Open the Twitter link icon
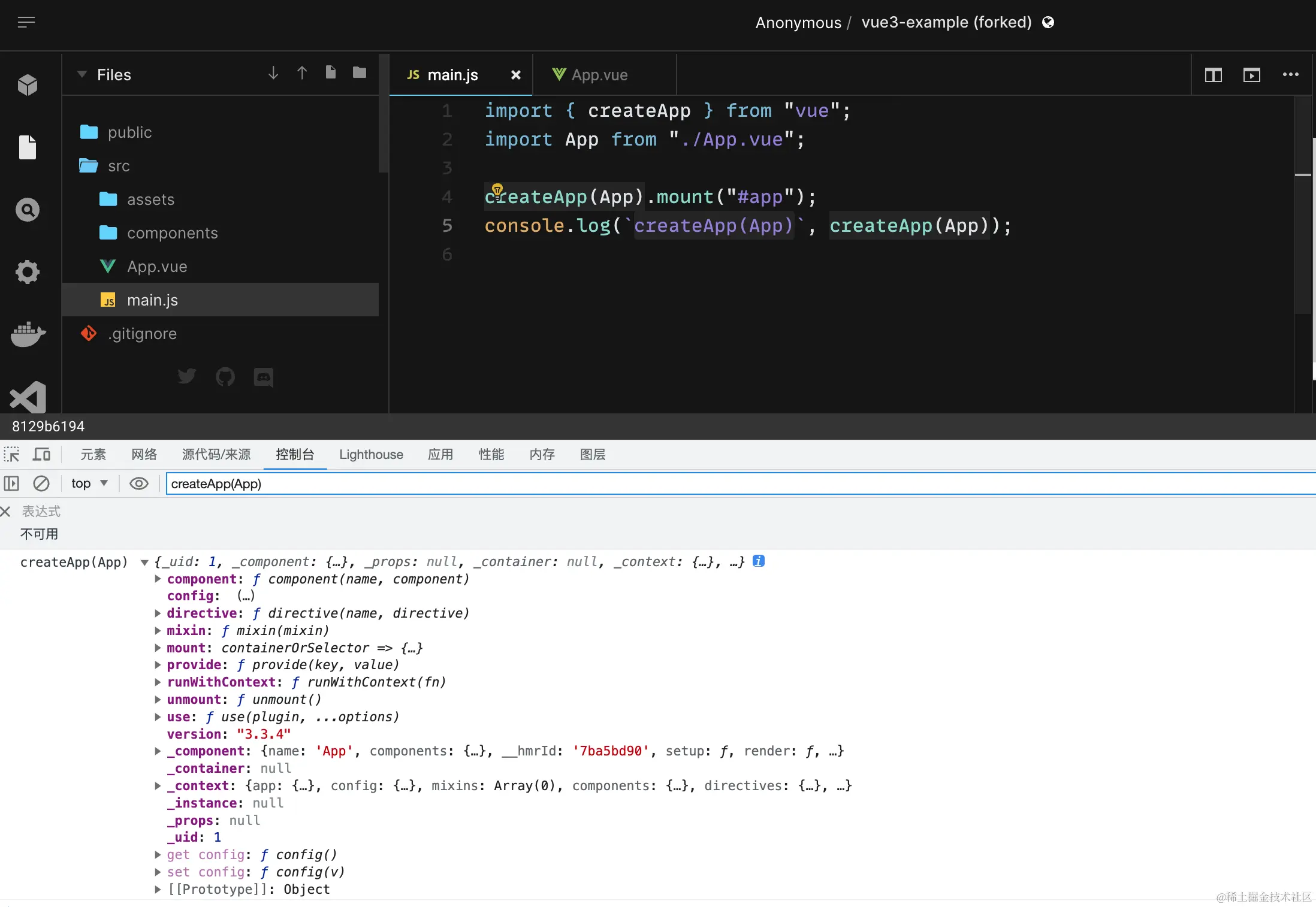This screenshot has height=907, width=1316. (x=187, y=376)
